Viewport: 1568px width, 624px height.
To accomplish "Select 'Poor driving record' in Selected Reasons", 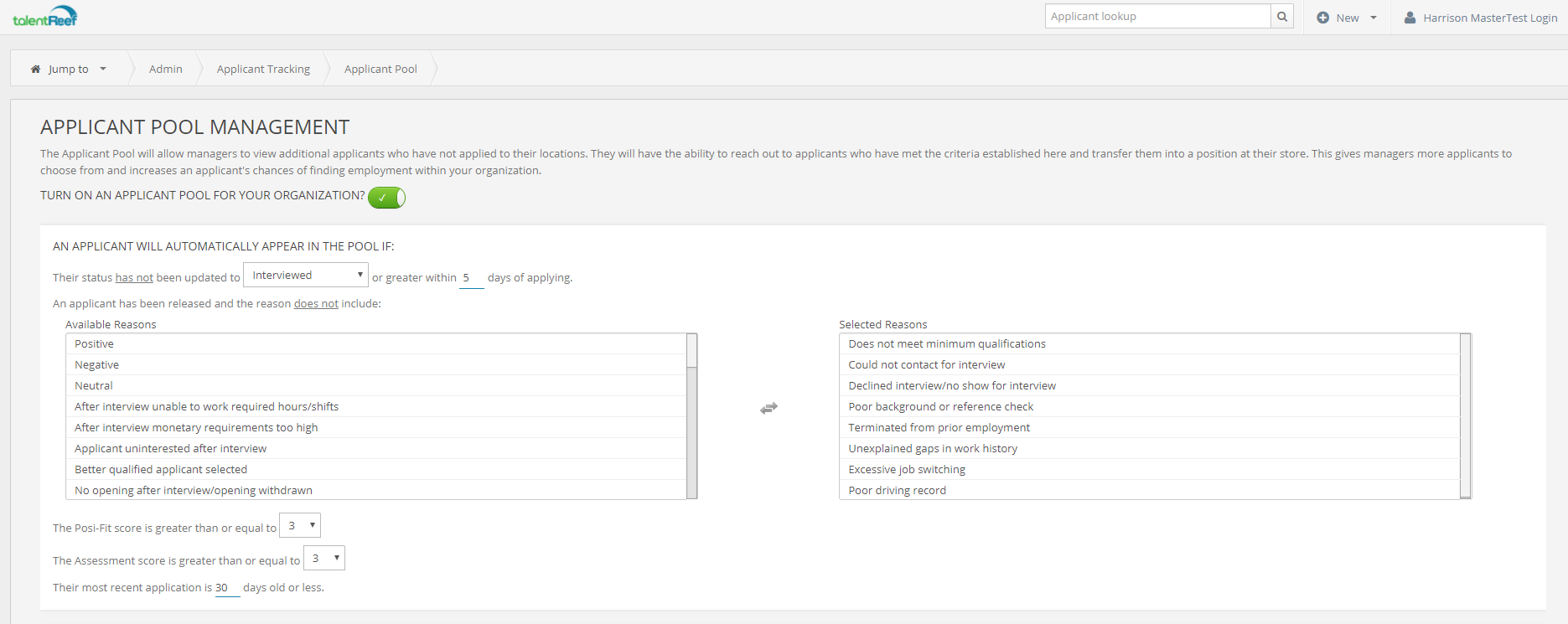I will [x=897, y=491].
